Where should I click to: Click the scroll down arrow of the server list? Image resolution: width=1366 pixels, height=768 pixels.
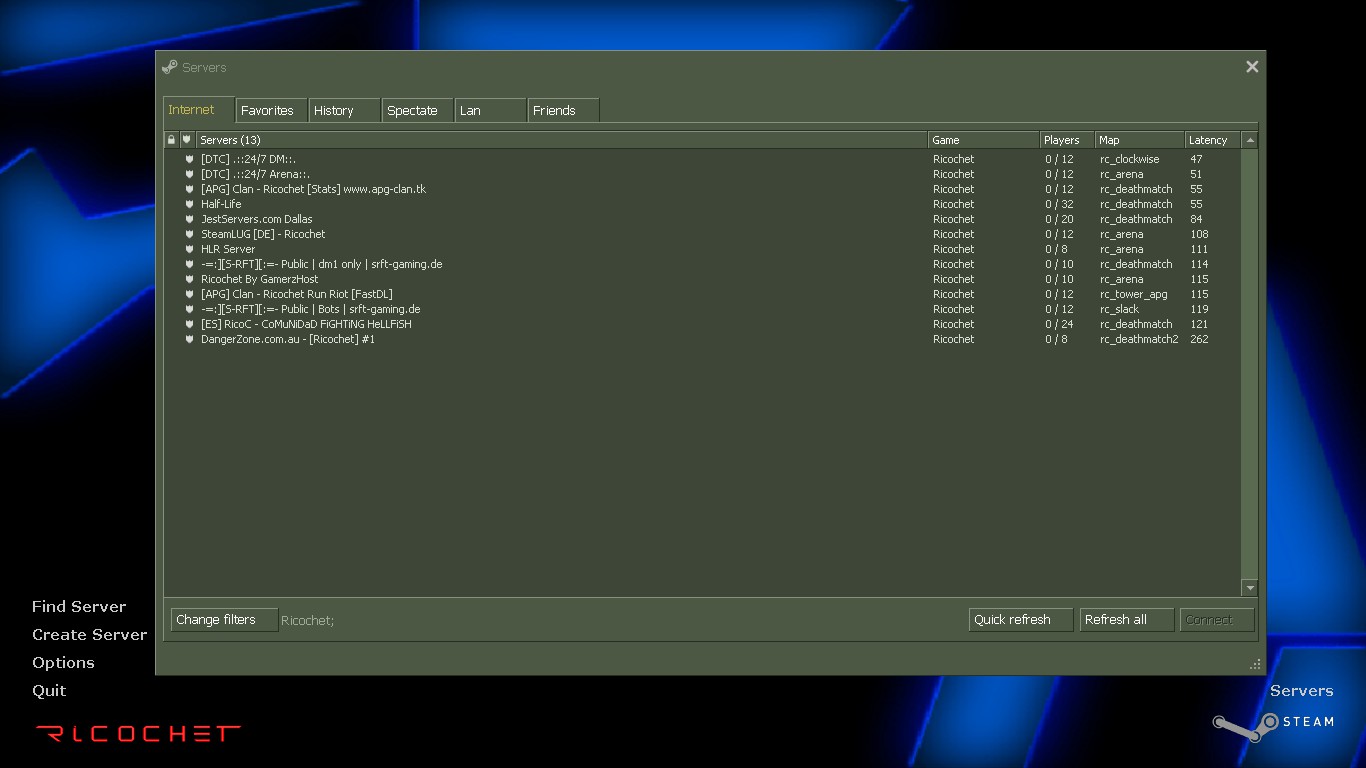[1249, 588]
